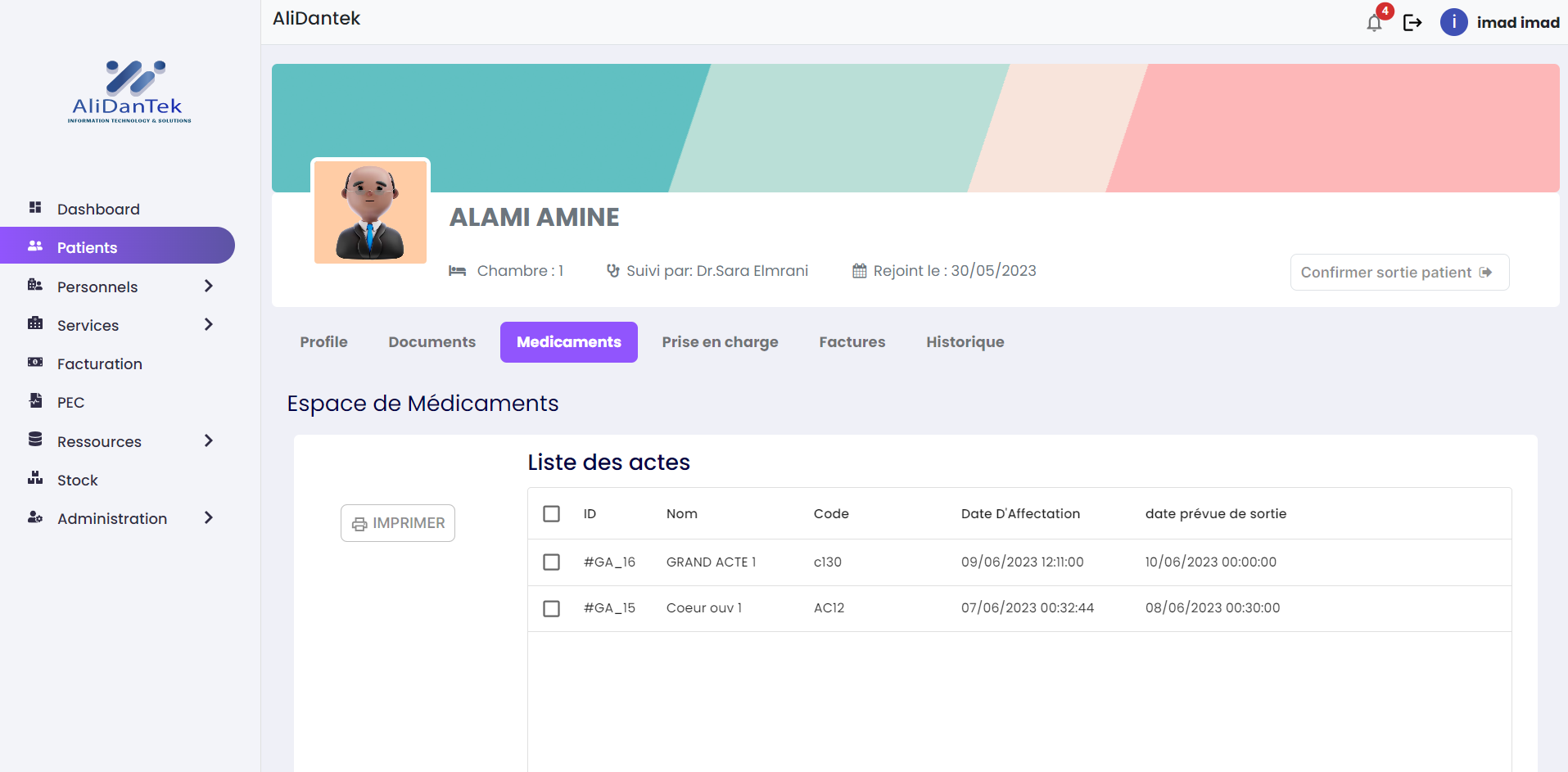Check the box for row #GA_16
The height and width of the screenshot is (772, 1568).
(x=552, y=562)
